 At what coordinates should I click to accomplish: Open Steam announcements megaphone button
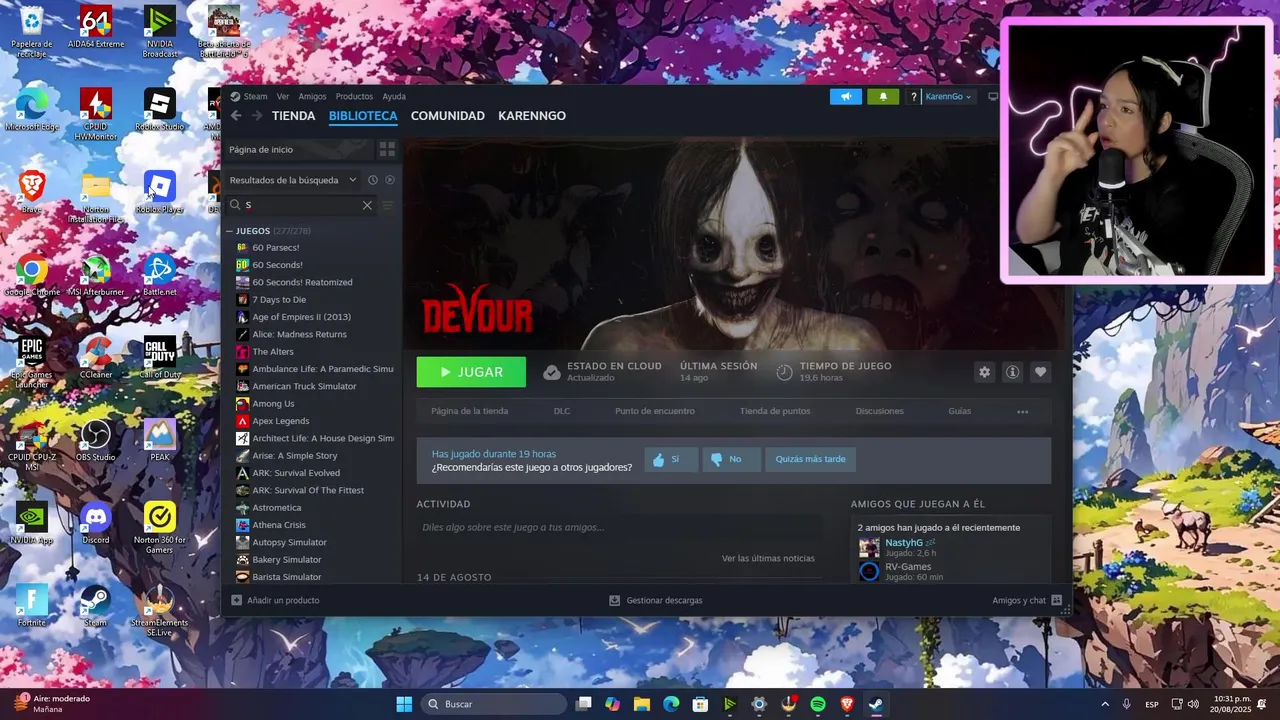click(845, 97)
